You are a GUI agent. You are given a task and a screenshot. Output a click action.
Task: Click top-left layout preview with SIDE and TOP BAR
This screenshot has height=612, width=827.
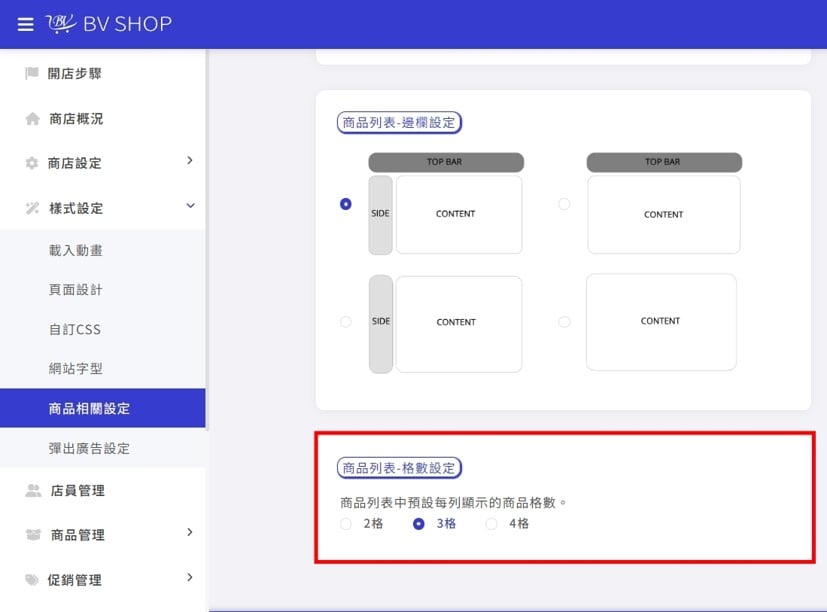[x=446, y=204]
